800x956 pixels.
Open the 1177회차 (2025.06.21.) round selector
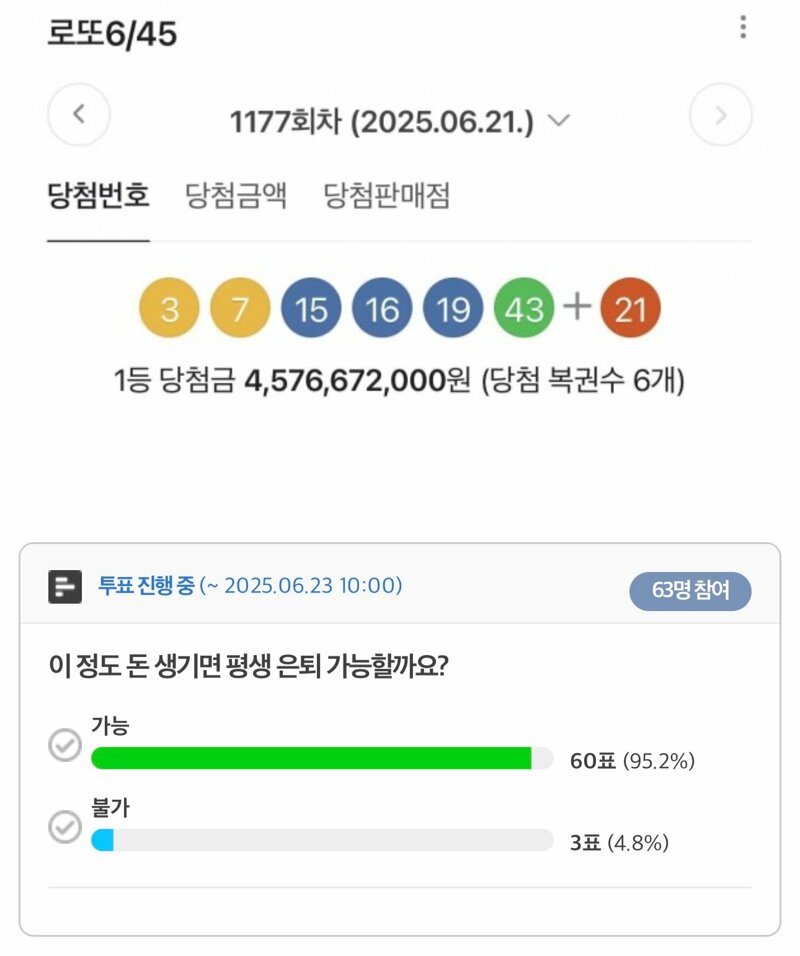click(399, 121)
